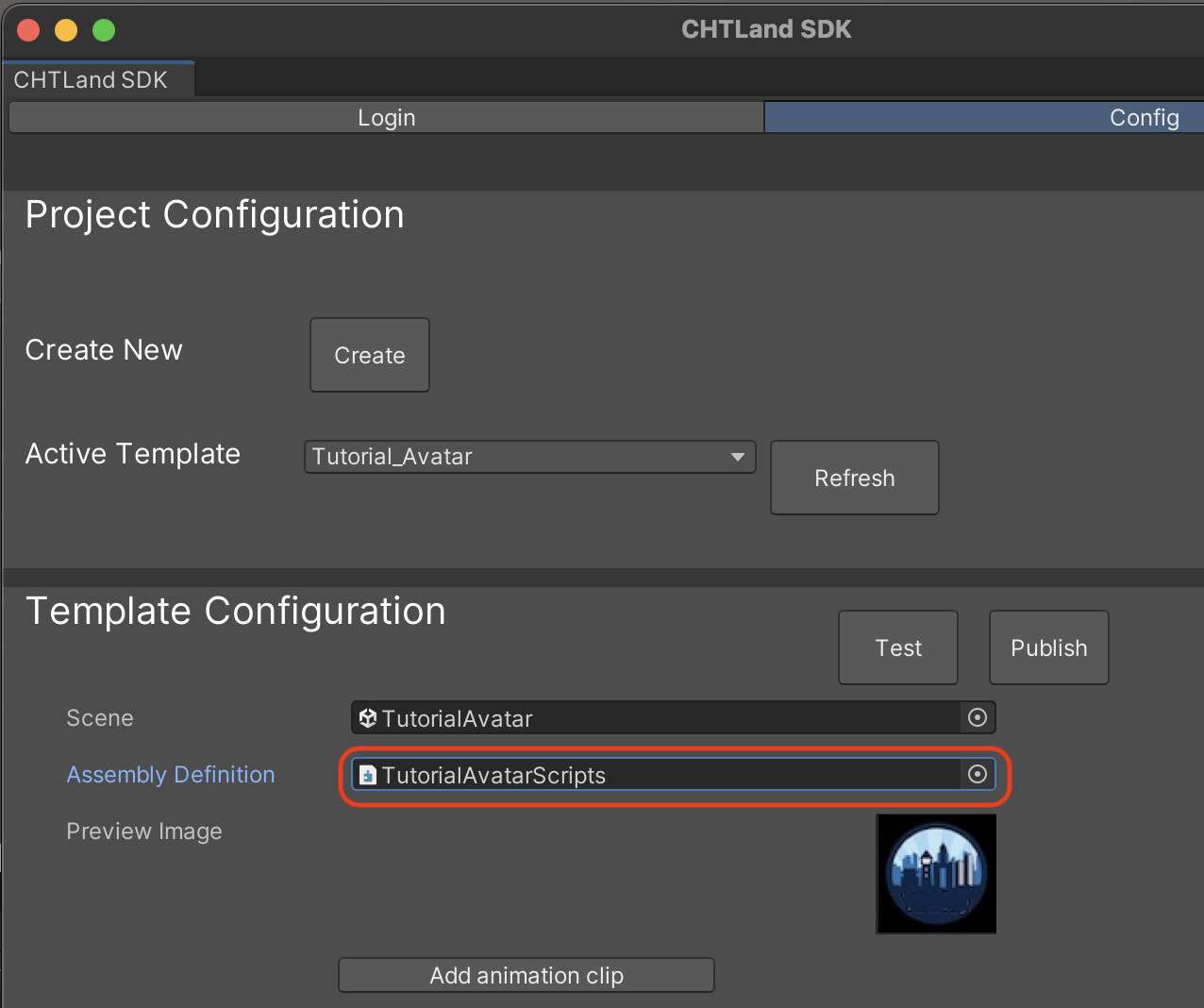
Task: Open the Scene object picker circle
Action: point(978,718)
